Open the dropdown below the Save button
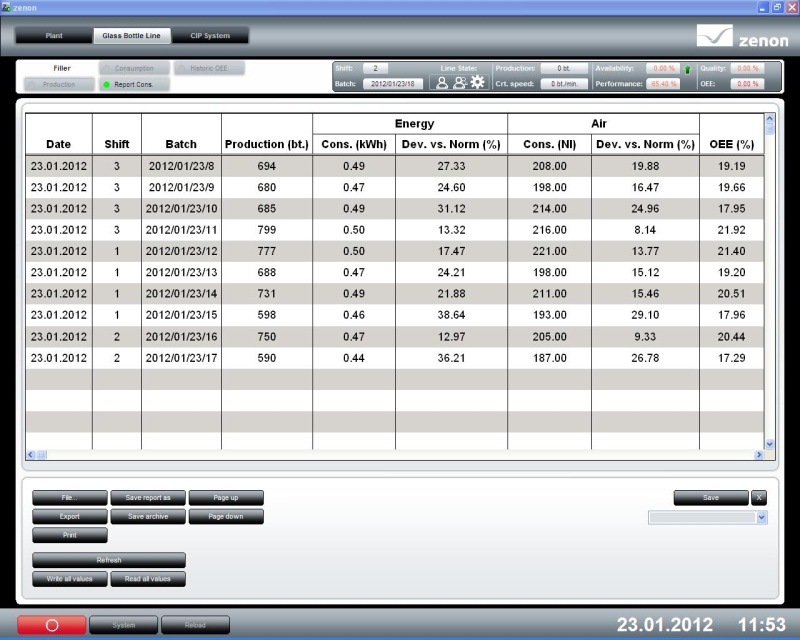 pyautogui.click(x=761, y=518)
